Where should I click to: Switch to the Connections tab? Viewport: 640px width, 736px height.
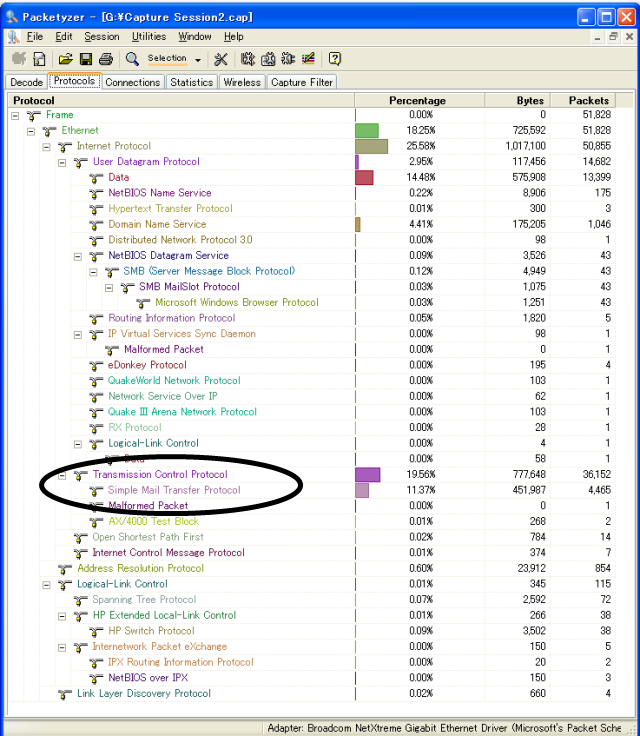click(x=133, y=82)
